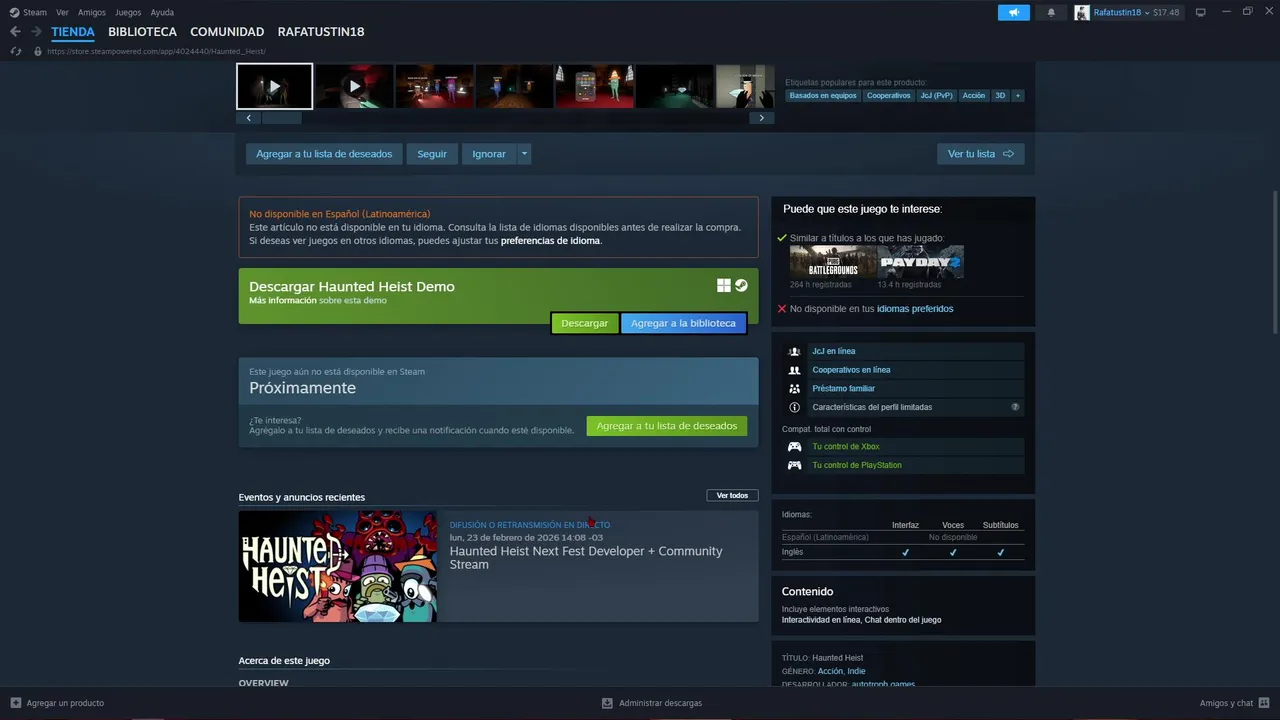Click the plus button to add tags

point(1018,96)
